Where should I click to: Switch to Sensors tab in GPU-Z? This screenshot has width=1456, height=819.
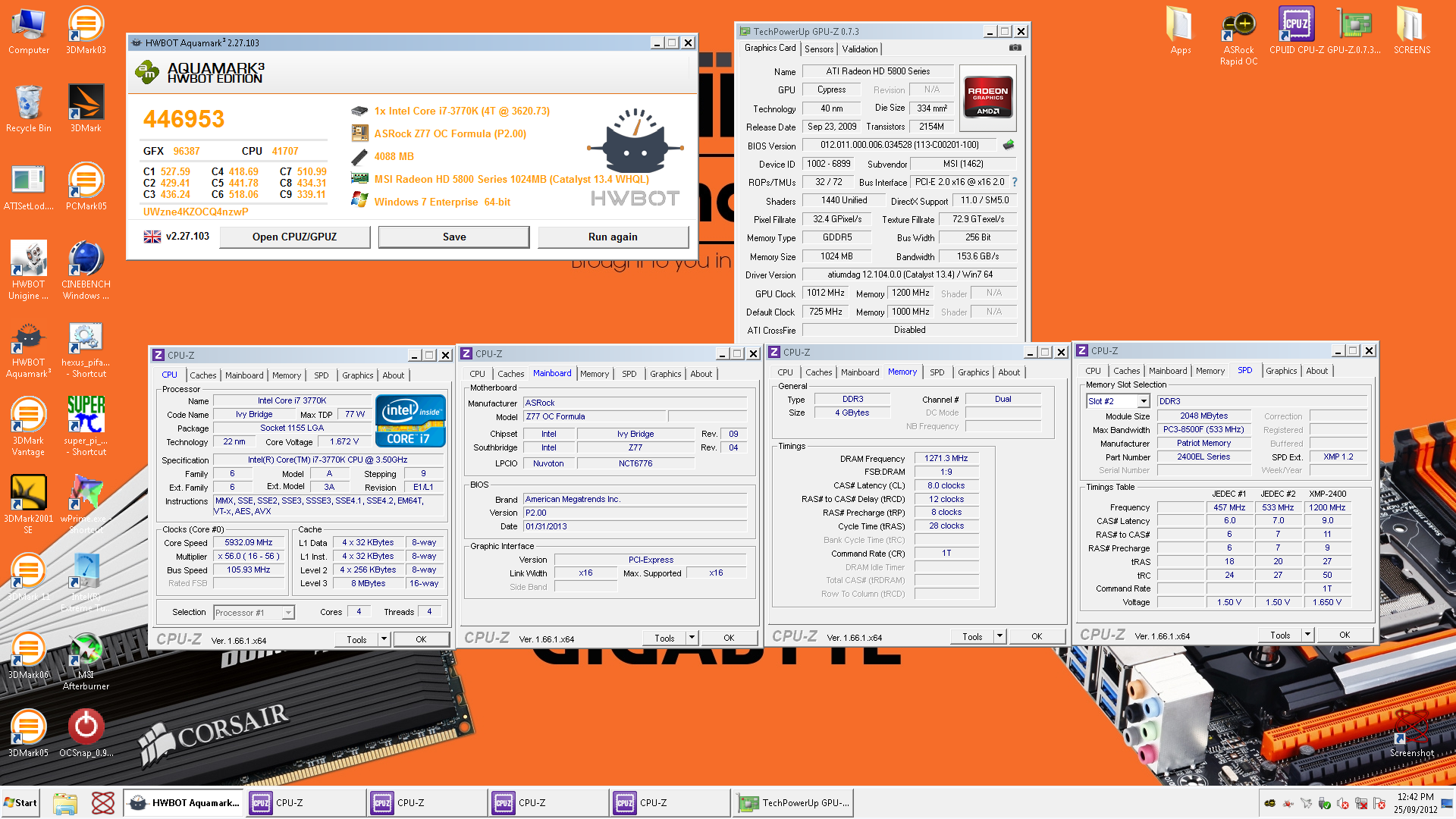(x=819, y=49)
